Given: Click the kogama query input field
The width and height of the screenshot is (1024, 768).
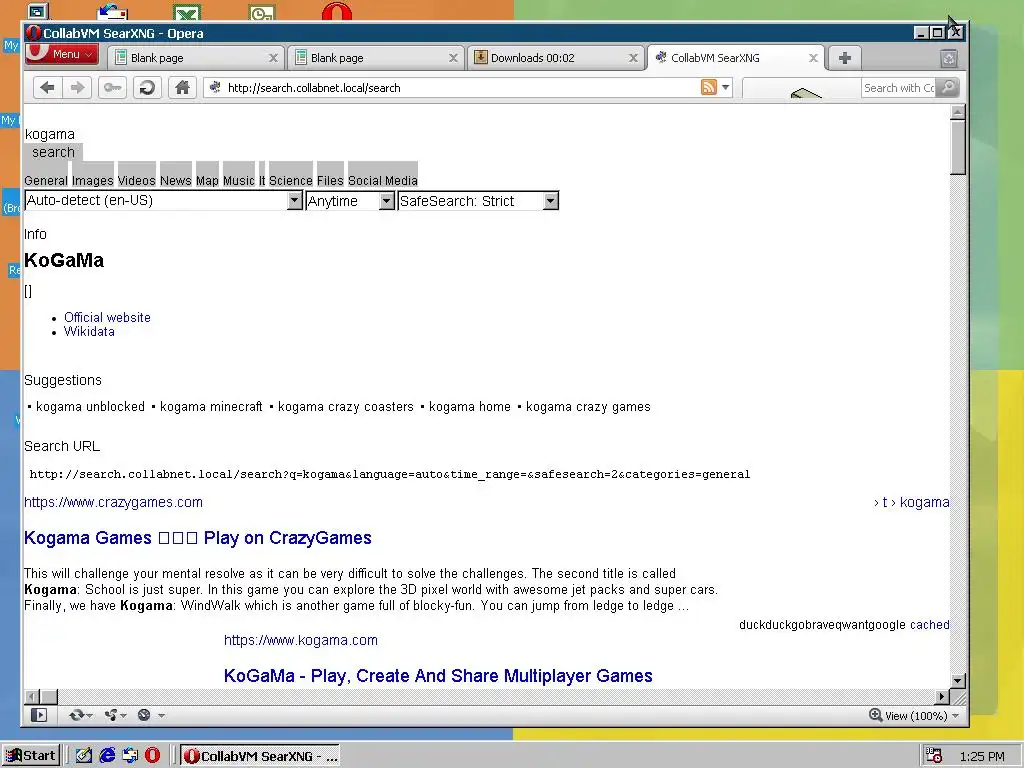Looking at the screenshot, I should (50, 135).
